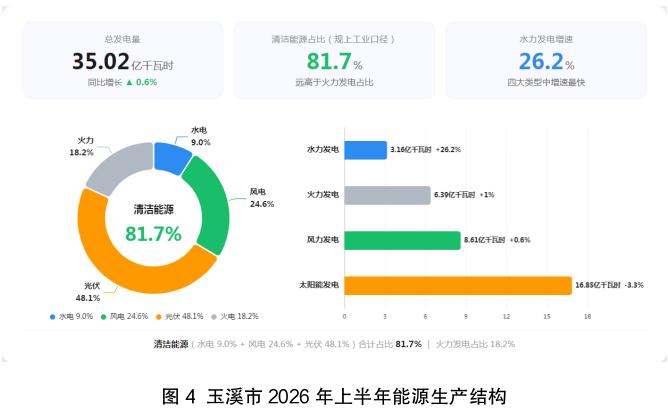
Task: Click the 16.85亿千瓦时 -3.3% bar value
Action: click(x=609, y=285)
